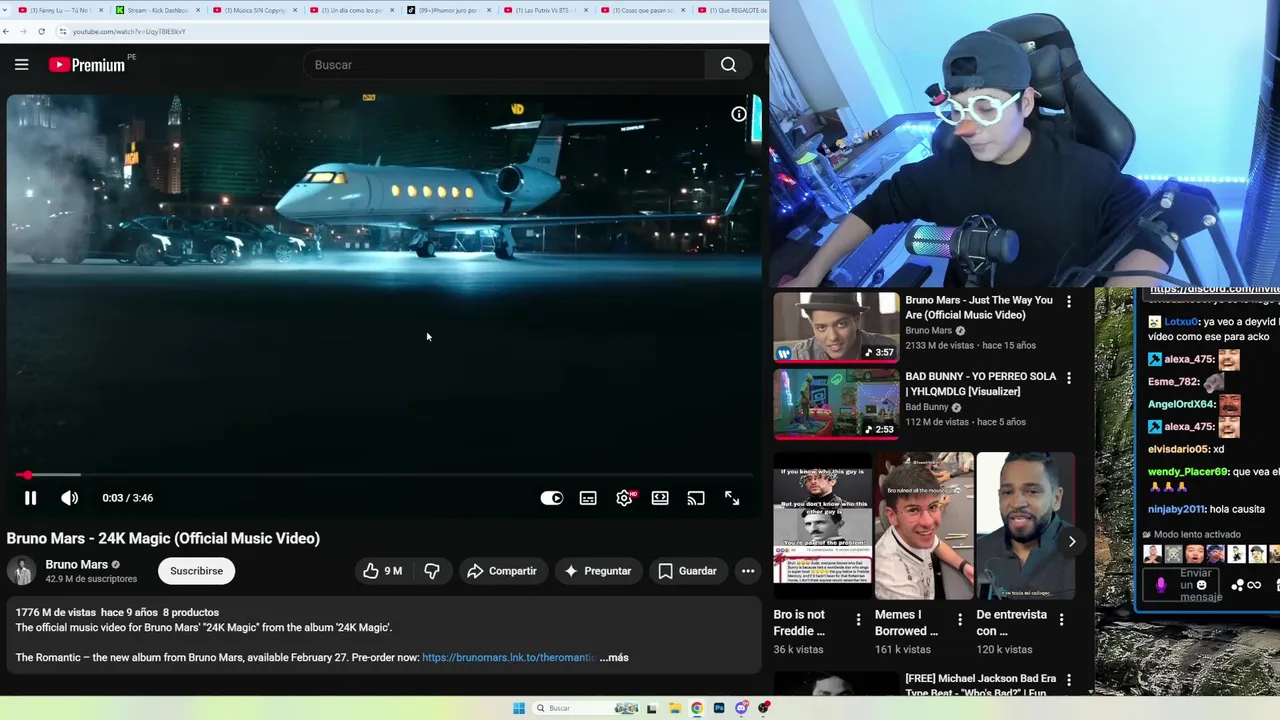Enter fullscreen mode
The width and height of the screenshot is (1280, 720).
click(x=732, y=498)
